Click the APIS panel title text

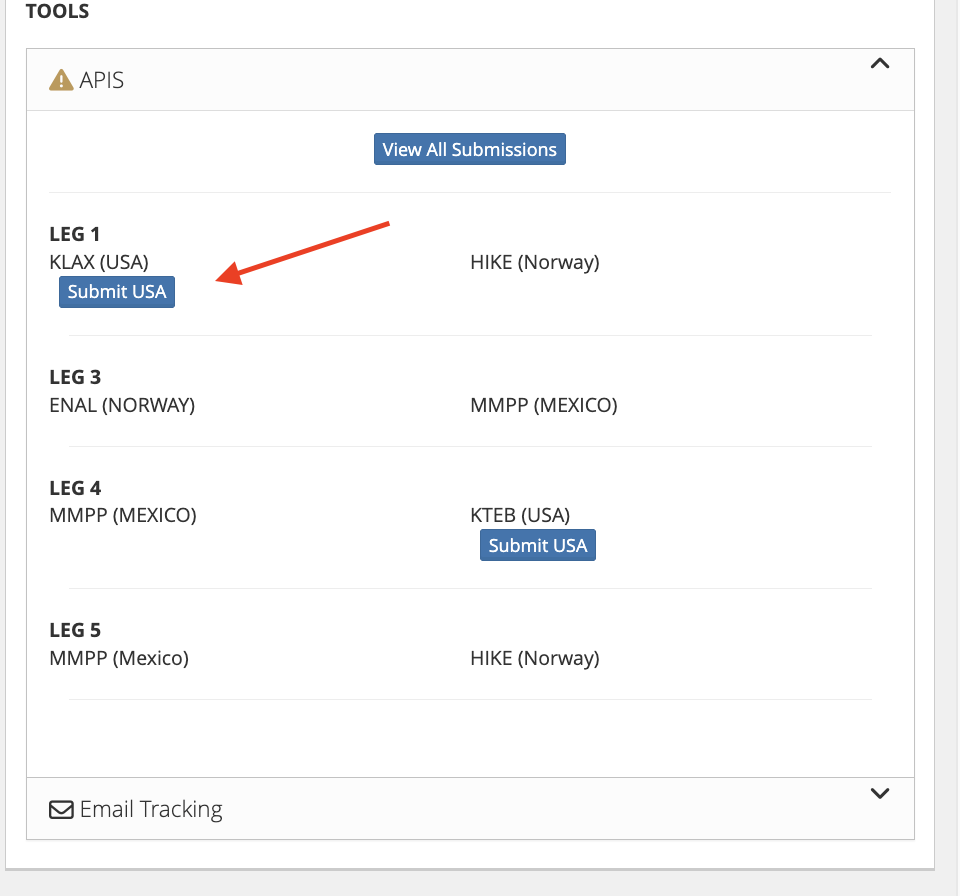[x=102, y=80]
